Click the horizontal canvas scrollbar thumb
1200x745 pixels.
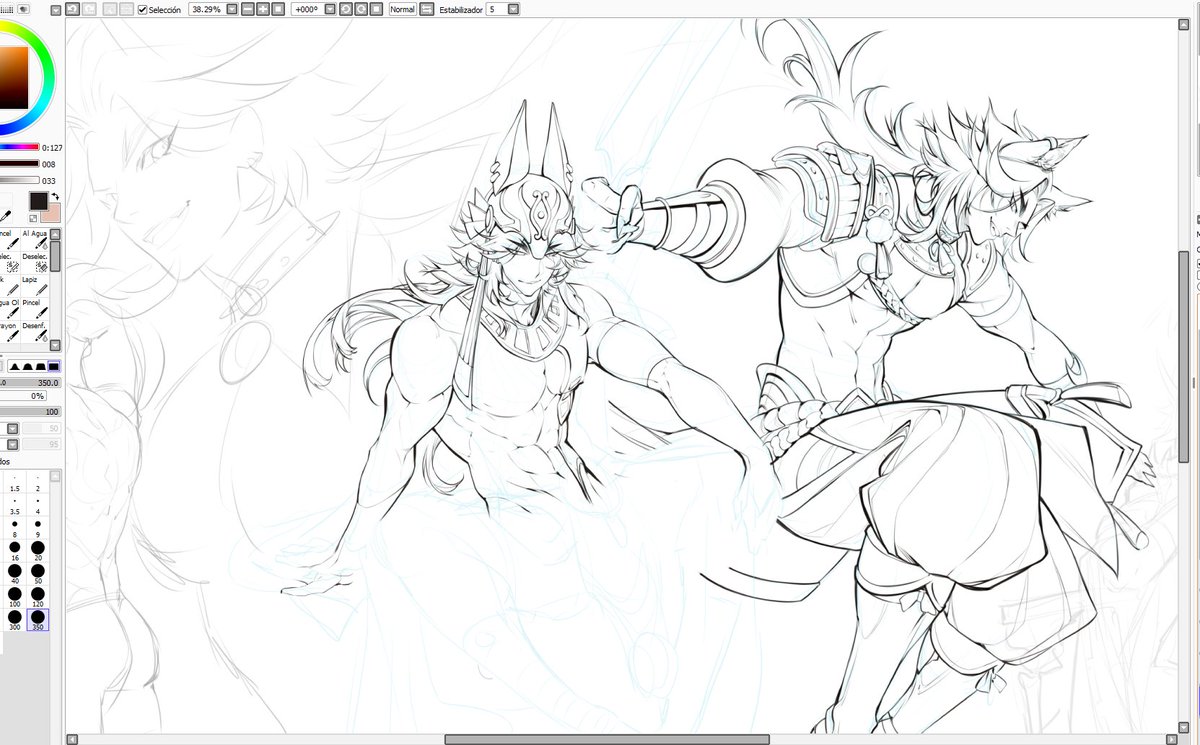(607, 739)
